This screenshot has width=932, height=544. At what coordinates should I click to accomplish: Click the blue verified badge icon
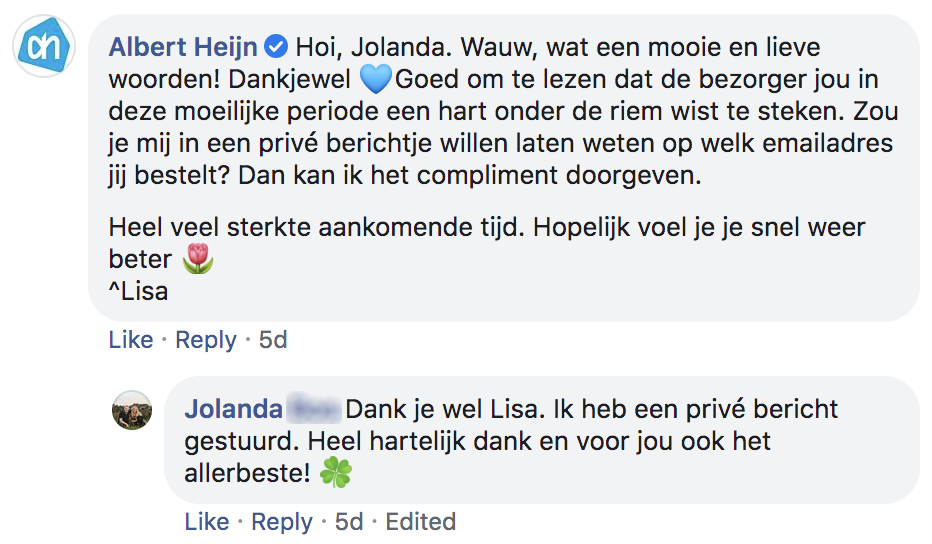pyautogui.click(x=277, y=46)
